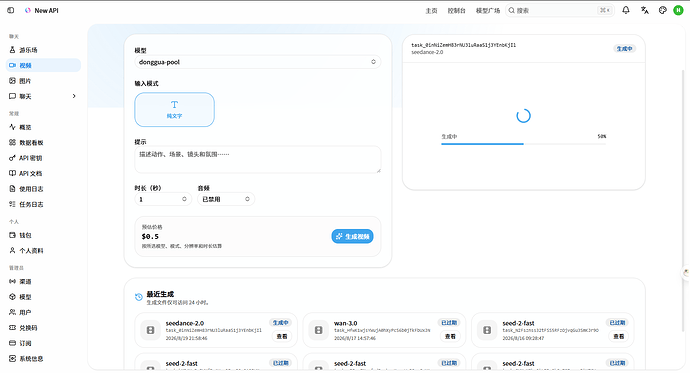This screenshot has height=373, width=690.
Task: Go to 主页 in the top navigation
Action: (x=431, y=11)
